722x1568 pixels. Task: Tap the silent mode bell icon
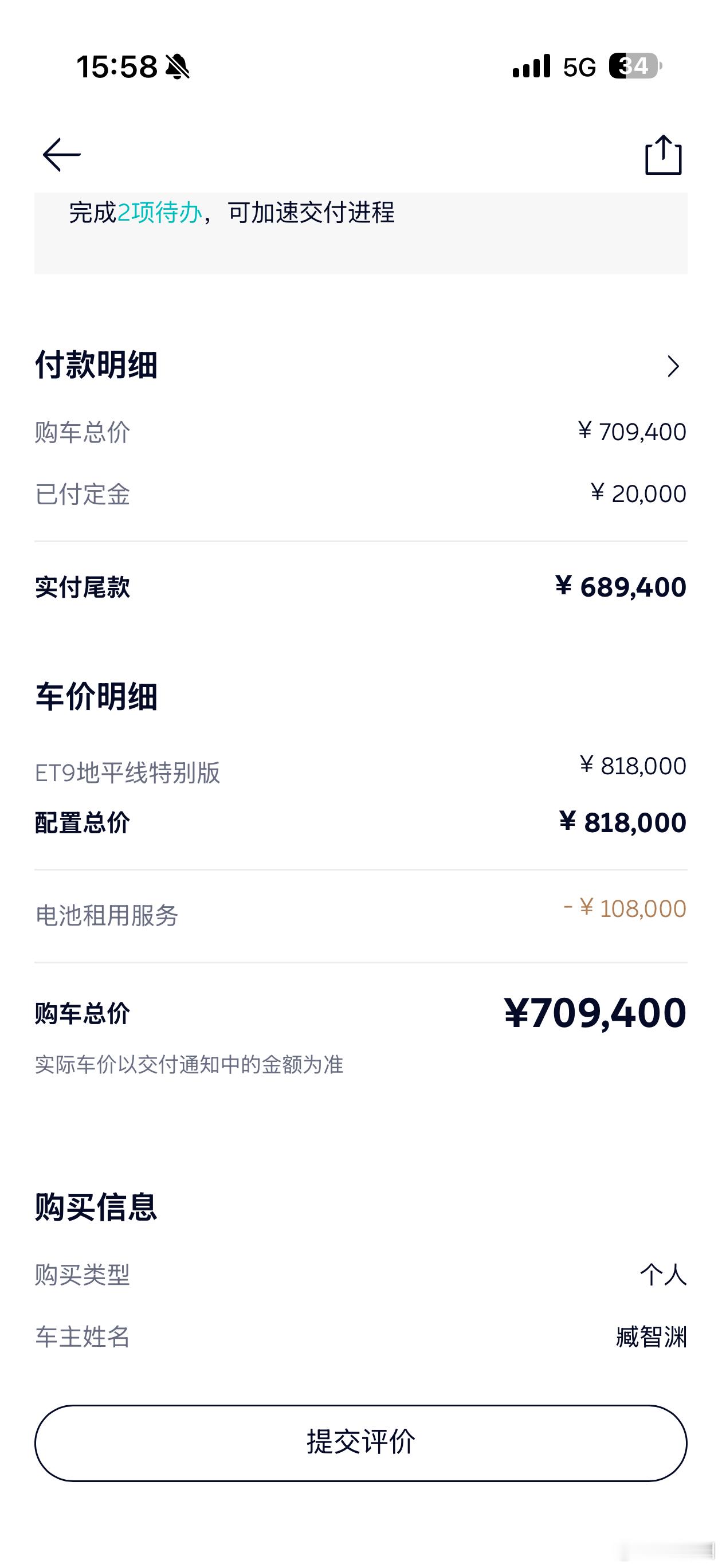tap(177, 66)
